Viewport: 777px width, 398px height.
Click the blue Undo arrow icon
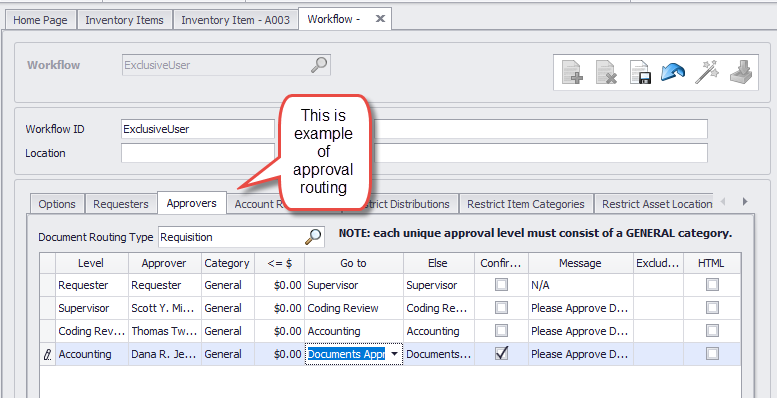[673, 72]
